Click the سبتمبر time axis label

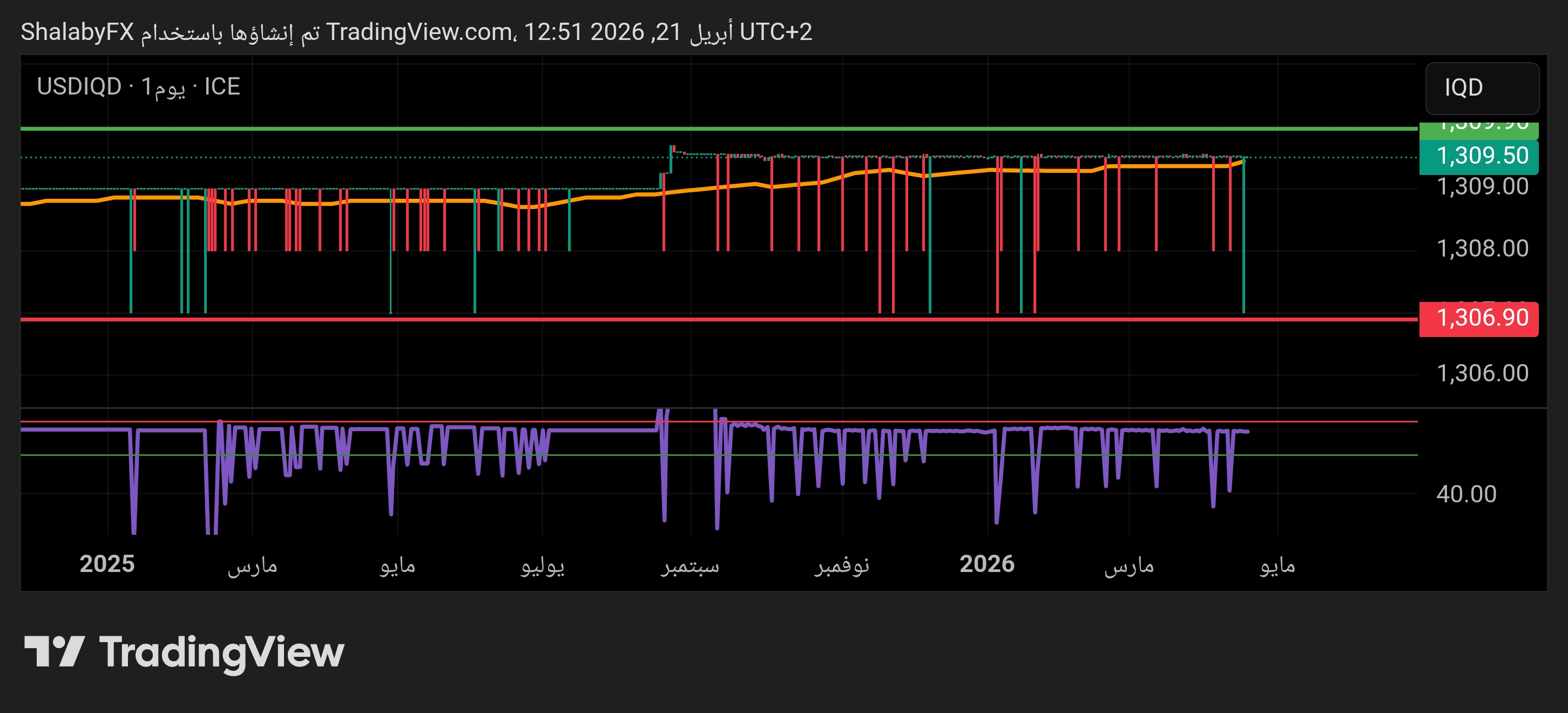pos(690,566)
